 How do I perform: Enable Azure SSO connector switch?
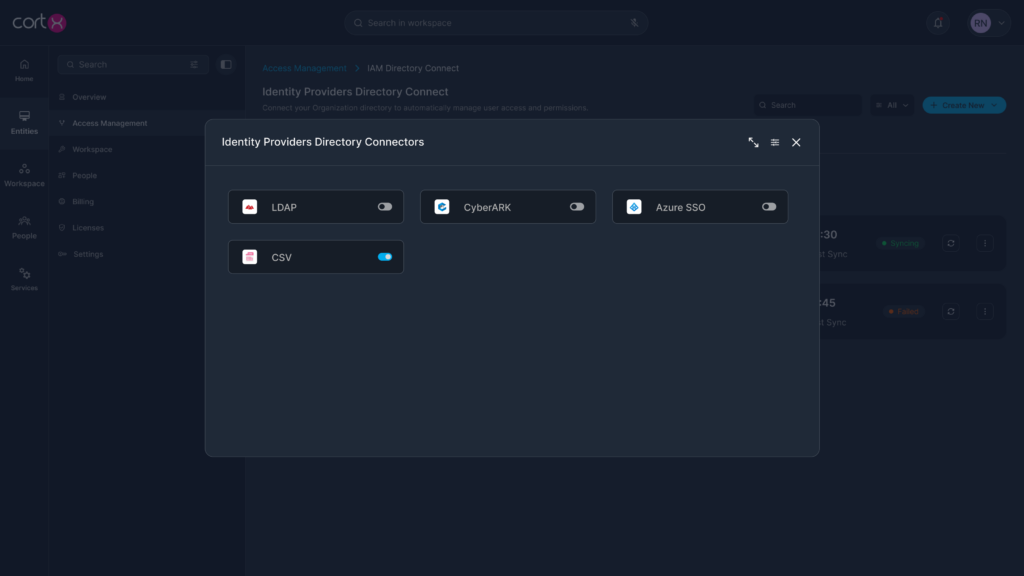[x=768, y=207]
